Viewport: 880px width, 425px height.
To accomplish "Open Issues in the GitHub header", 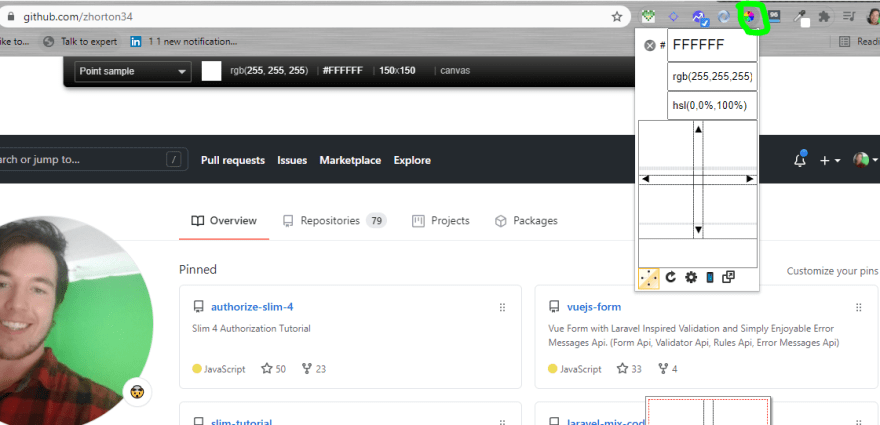I will pyautogui.click(x=292, y=160).
